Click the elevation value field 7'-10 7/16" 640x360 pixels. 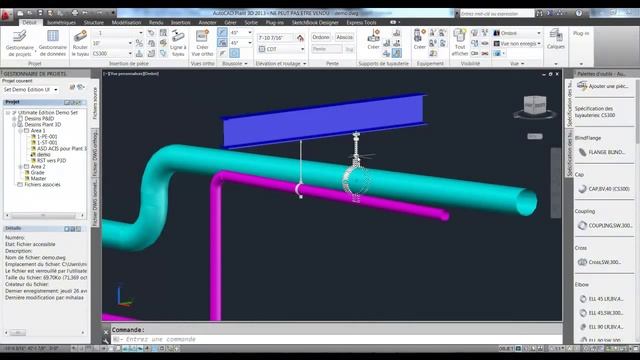pos(276,38)
